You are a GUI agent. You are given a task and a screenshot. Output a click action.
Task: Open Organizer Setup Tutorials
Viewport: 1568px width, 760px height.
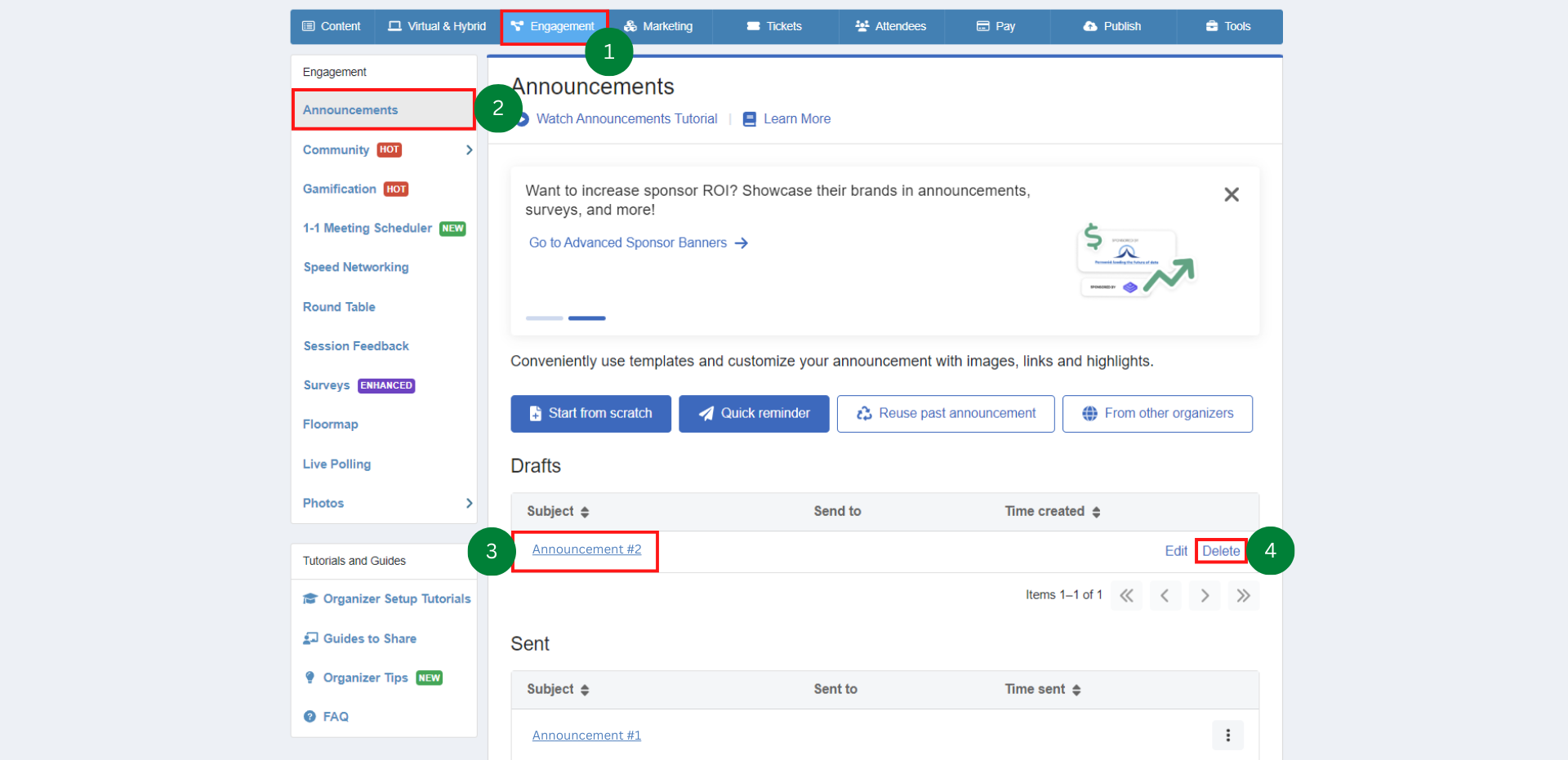pyautogui.click(x=397, y=599)
